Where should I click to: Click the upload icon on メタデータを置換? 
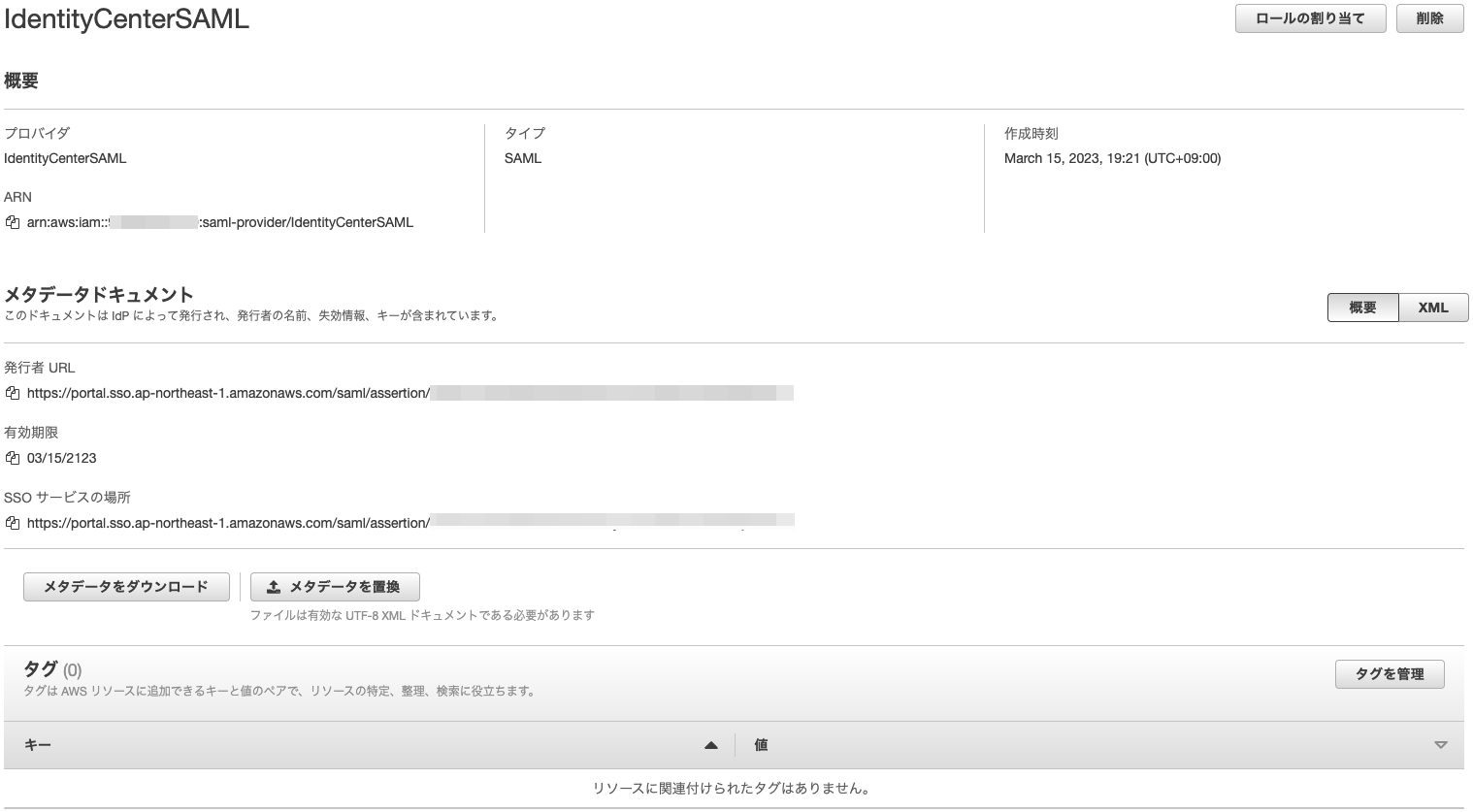point(273,586)
